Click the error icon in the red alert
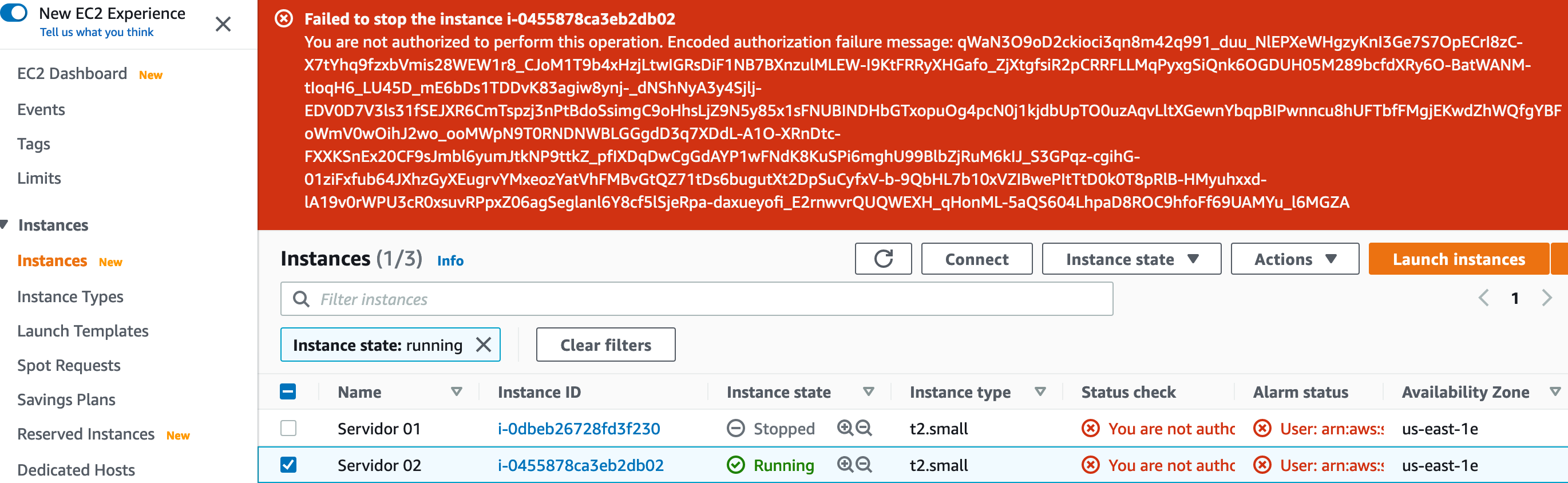Image resolution: width=1568 pixels, height=483 pixels. [284, 19]
